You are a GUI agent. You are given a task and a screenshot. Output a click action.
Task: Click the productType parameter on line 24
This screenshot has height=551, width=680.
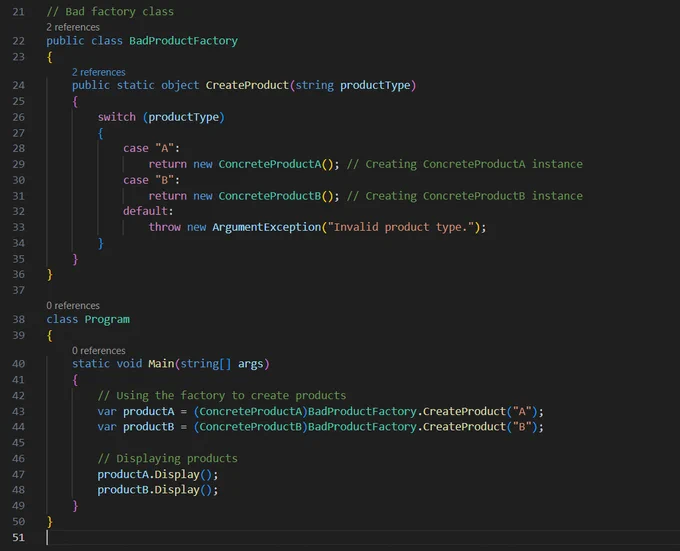click(x=375, y=85)
